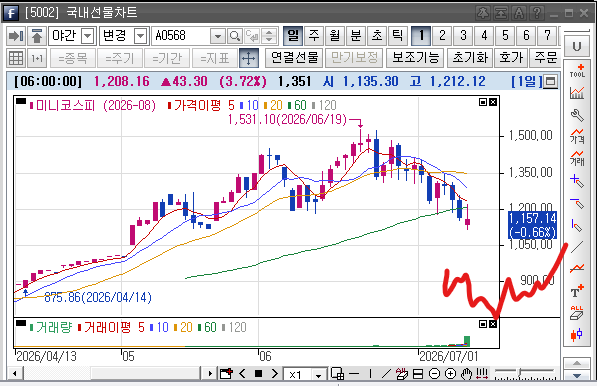The image size is (597, 386).
Task: Click the A0568 symbol input field
Action: click(x=181, y=36)
